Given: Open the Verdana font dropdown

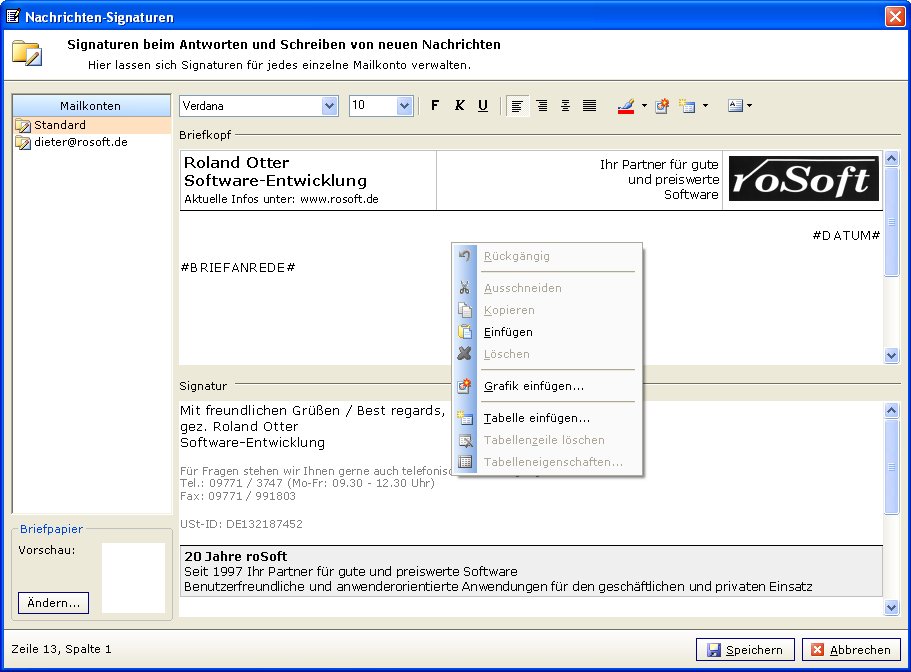Looking at the screenshot, I should (x=330, y=106).
